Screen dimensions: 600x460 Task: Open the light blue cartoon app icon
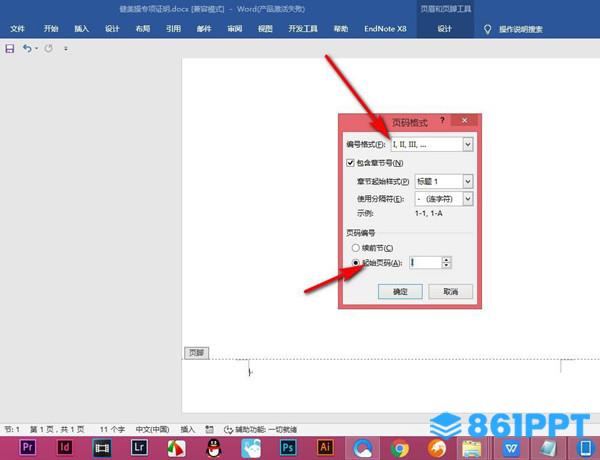251,448
